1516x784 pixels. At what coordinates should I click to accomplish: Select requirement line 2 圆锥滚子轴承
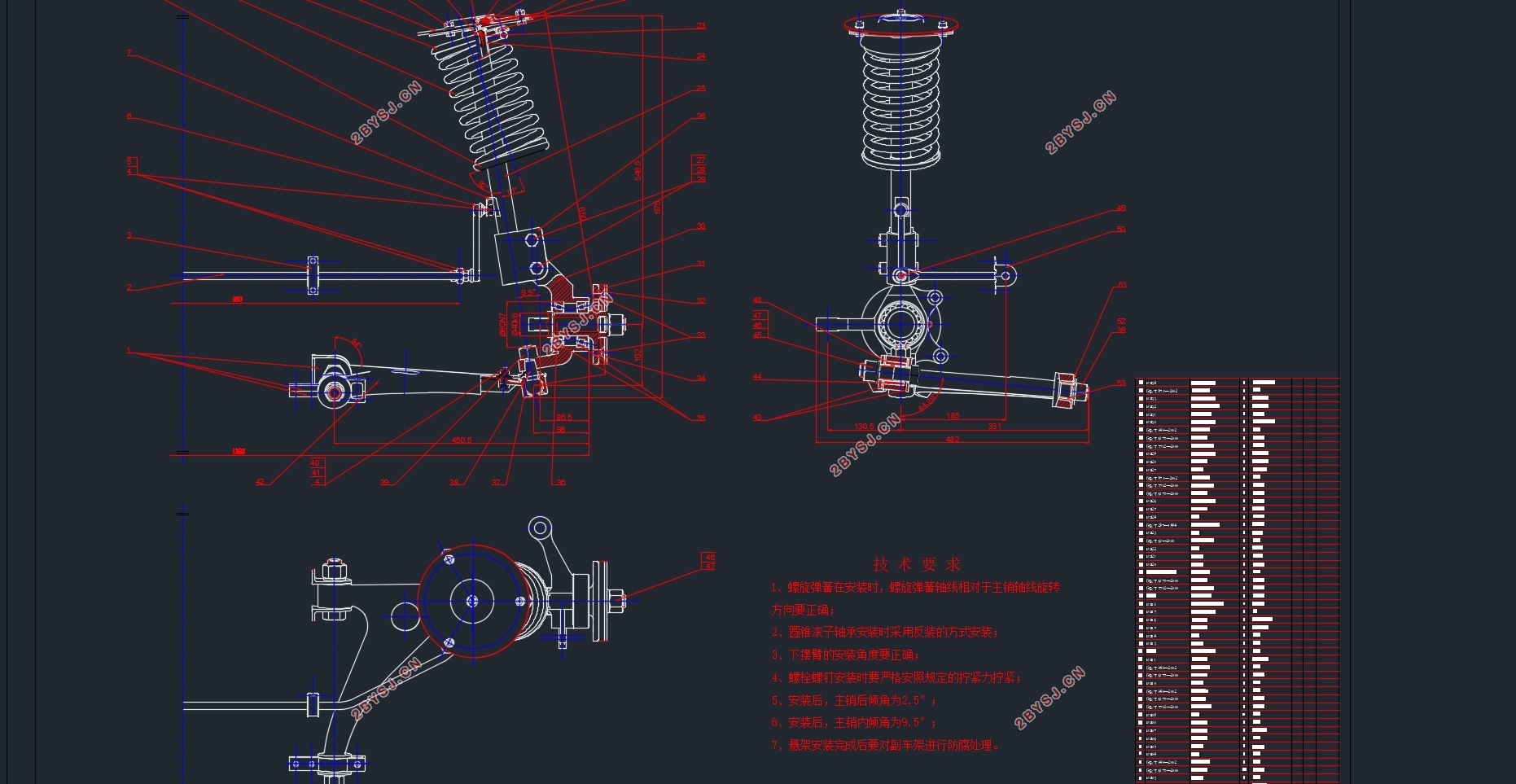(885, 632)
